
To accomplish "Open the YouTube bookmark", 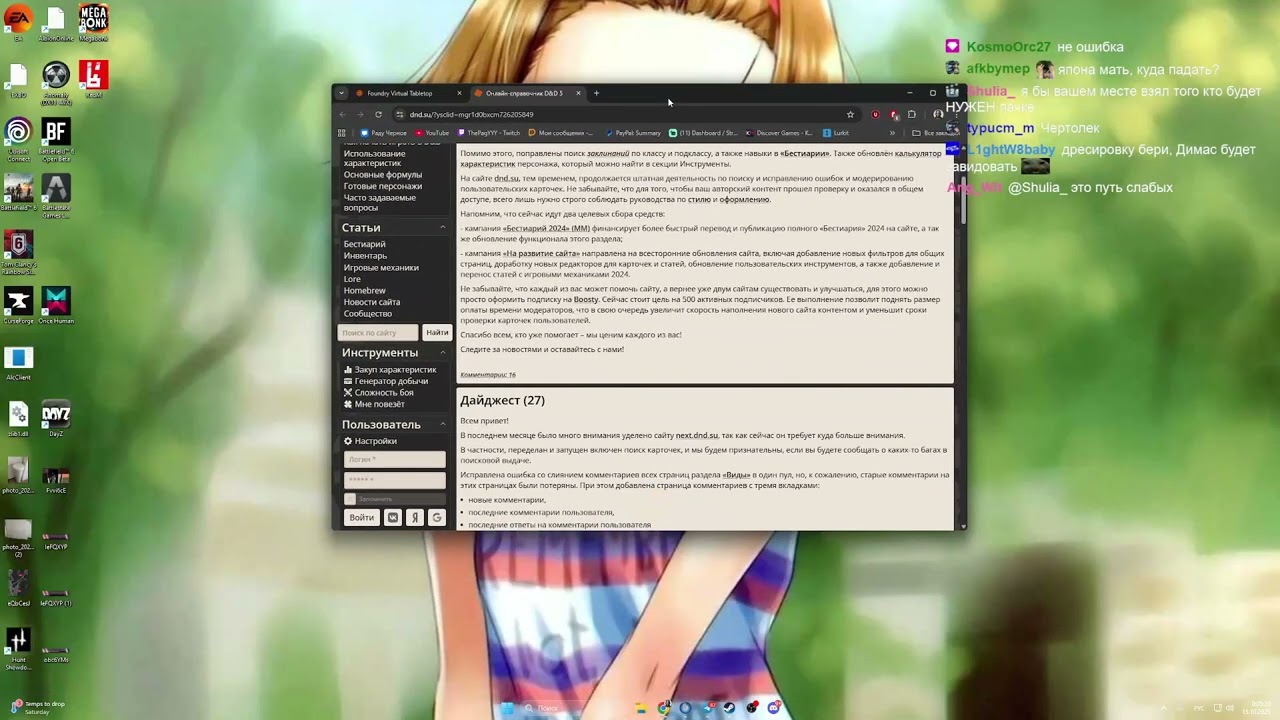I will coord(433,133).
